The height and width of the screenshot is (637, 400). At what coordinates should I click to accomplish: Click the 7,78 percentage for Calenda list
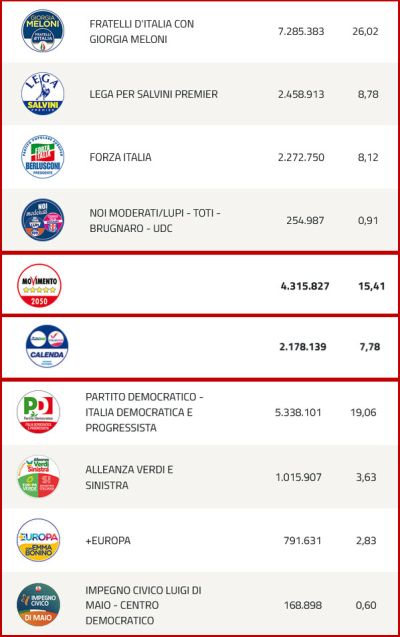point(370,347)
